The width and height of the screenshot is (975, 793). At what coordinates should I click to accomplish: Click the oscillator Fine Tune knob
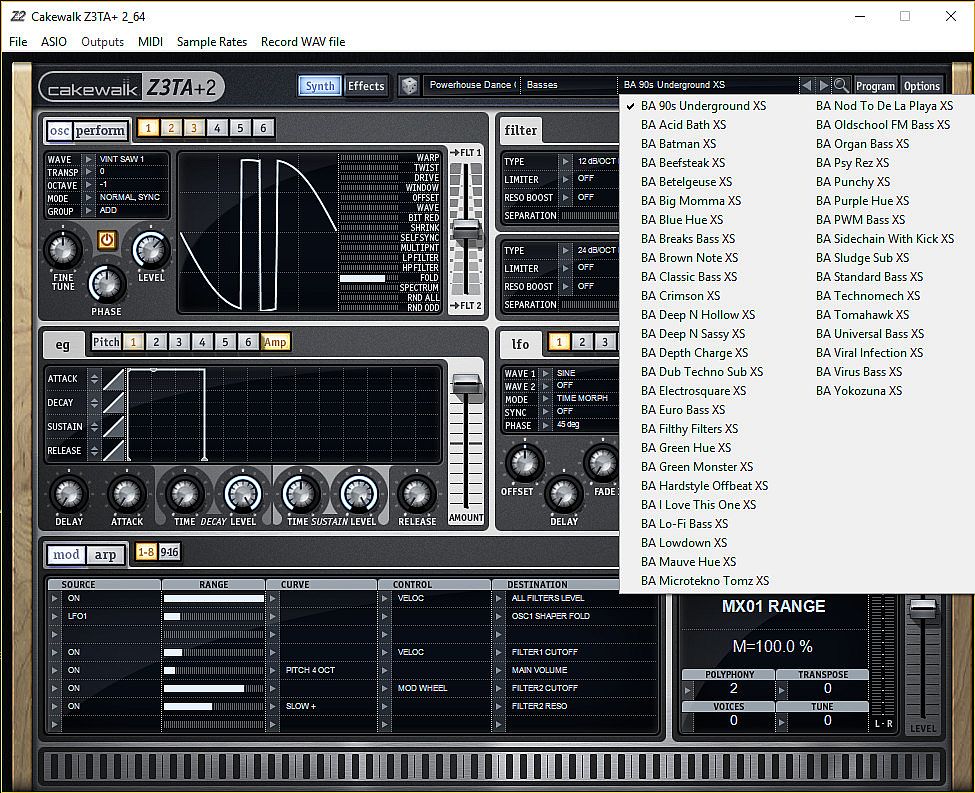click(63, 250)
